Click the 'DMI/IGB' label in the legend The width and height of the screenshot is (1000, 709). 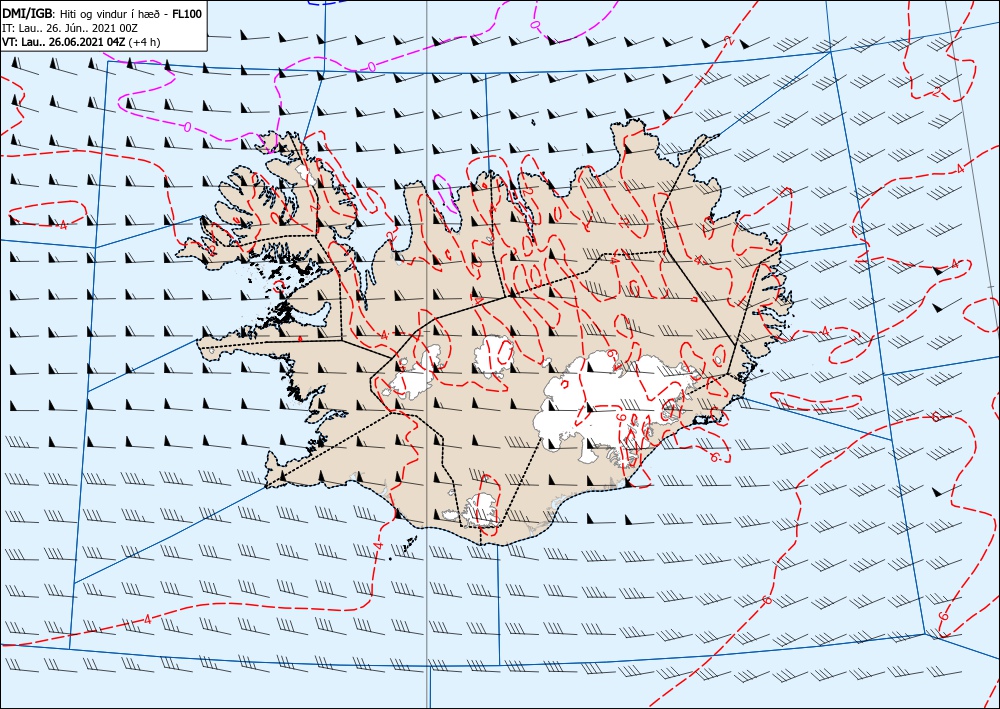(28, 13)
